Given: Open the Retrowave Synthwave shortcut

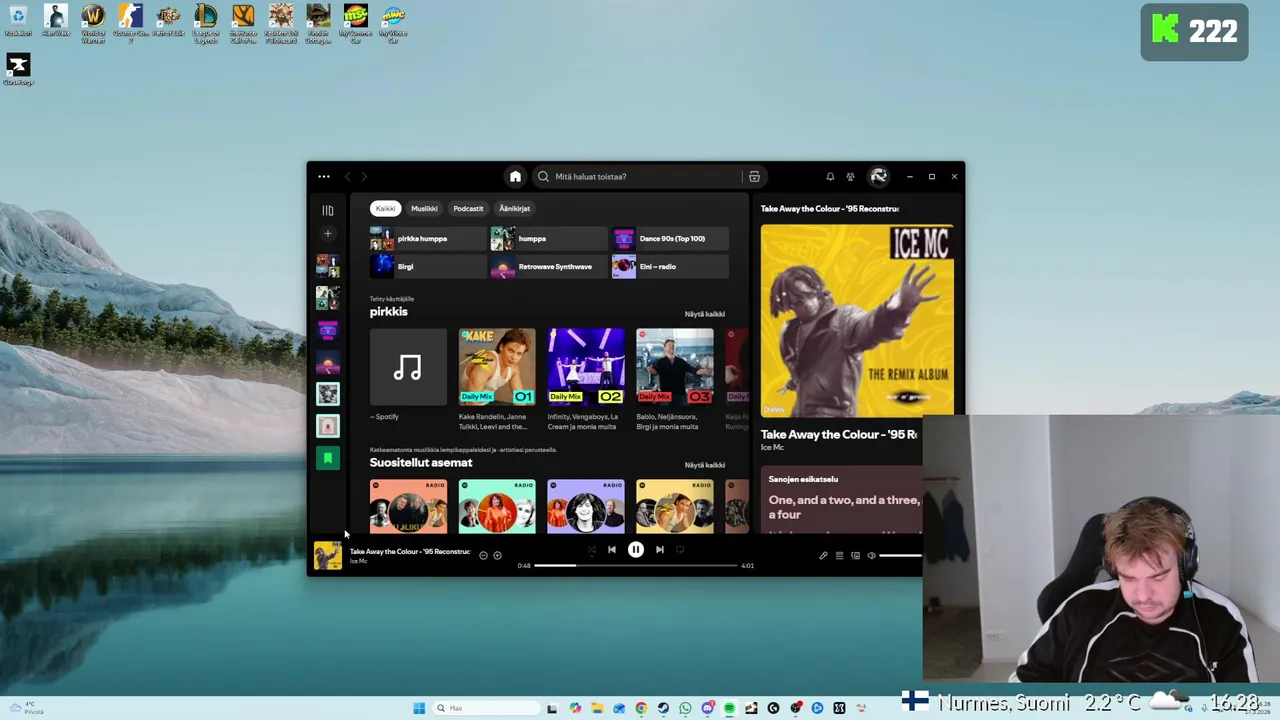Looking at the screenshot, I should click(548, 267).
